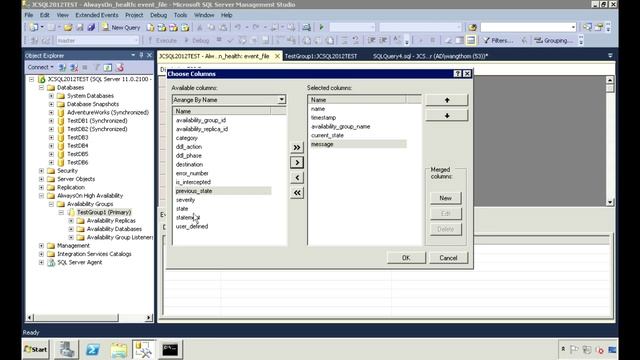The image size is (640, 360).
Task: Click the Filter funnel icon in Object Explorer
Action: point(97,67)
